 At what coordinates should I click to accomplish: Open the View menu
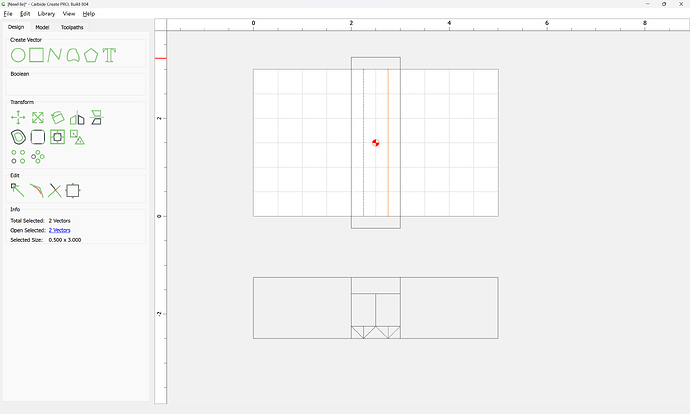click(x=68, y=14)
